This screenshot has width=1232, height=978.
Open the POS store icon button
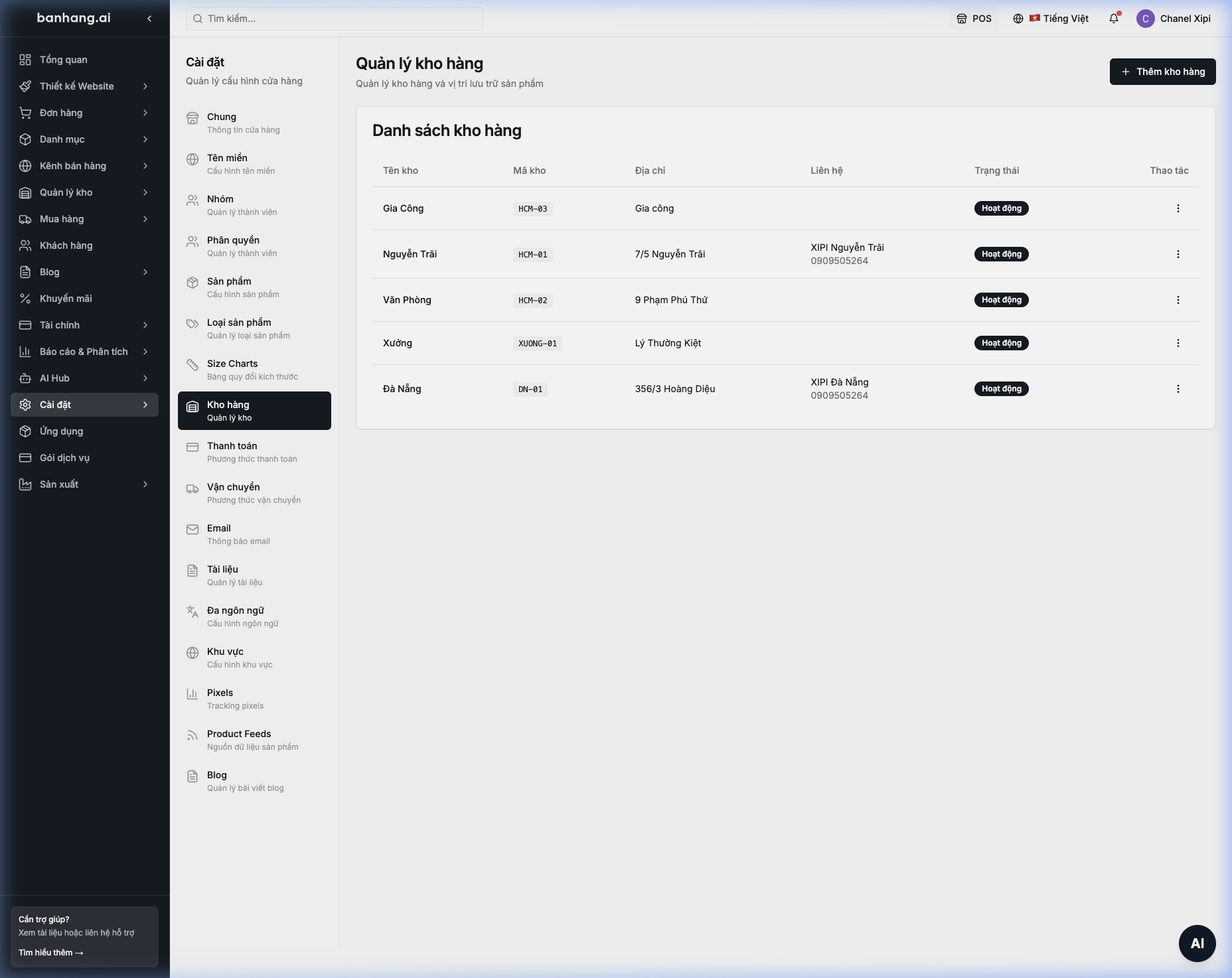(x=974, y=19)
